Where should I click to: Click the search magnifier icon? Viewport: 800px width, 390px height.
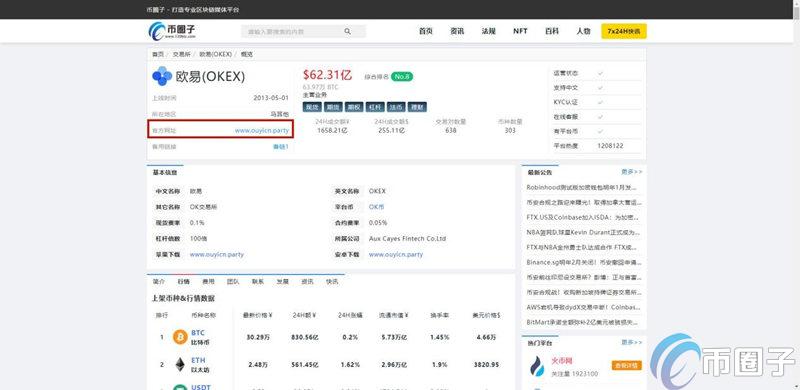(347, 31)
